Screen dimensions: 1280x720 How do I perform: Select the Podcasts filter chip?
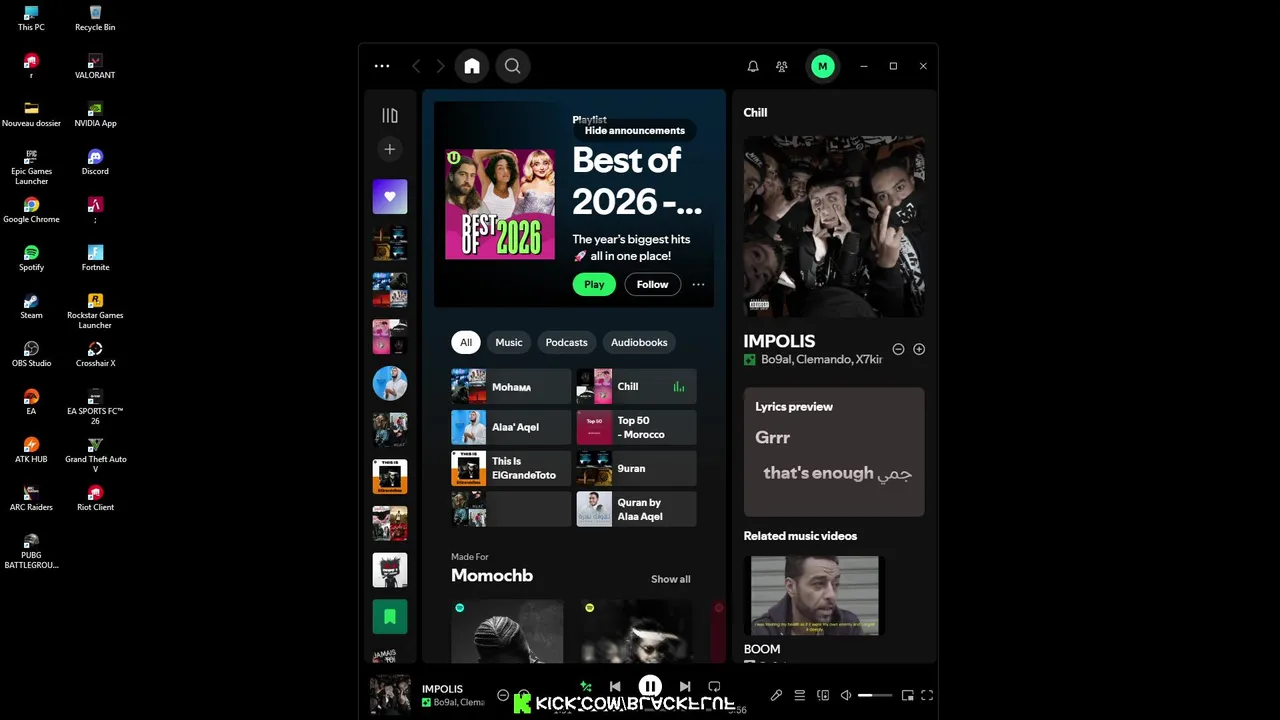pos(566,342)
